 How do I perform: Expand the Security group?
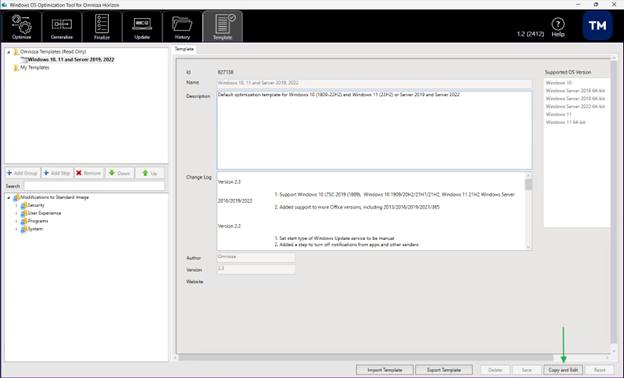point(16,206)
